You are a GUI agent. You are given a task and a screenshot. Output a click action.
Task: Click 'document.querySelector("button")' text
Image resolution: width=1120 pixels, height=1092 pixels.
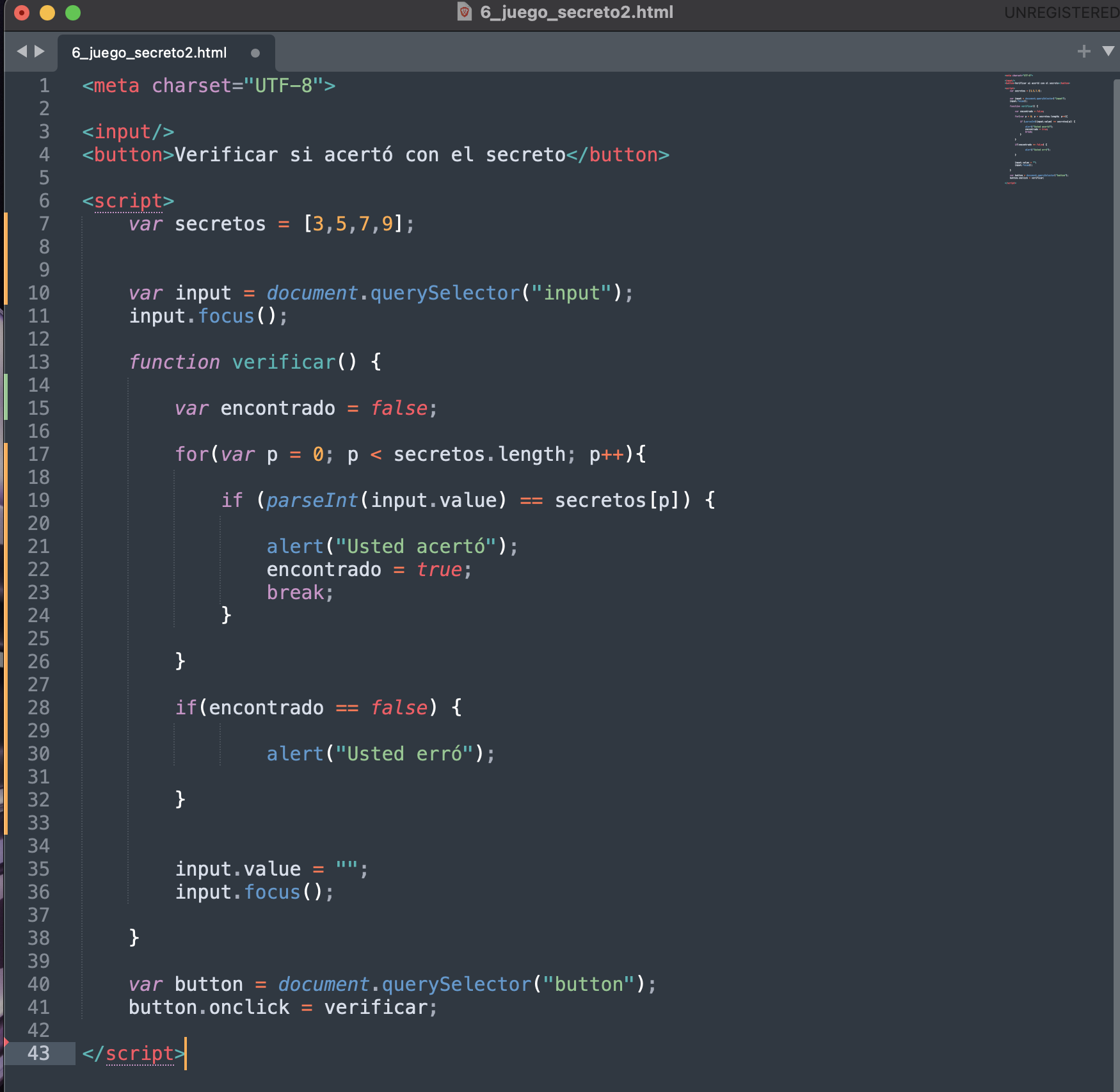click(x=461, y=984)
